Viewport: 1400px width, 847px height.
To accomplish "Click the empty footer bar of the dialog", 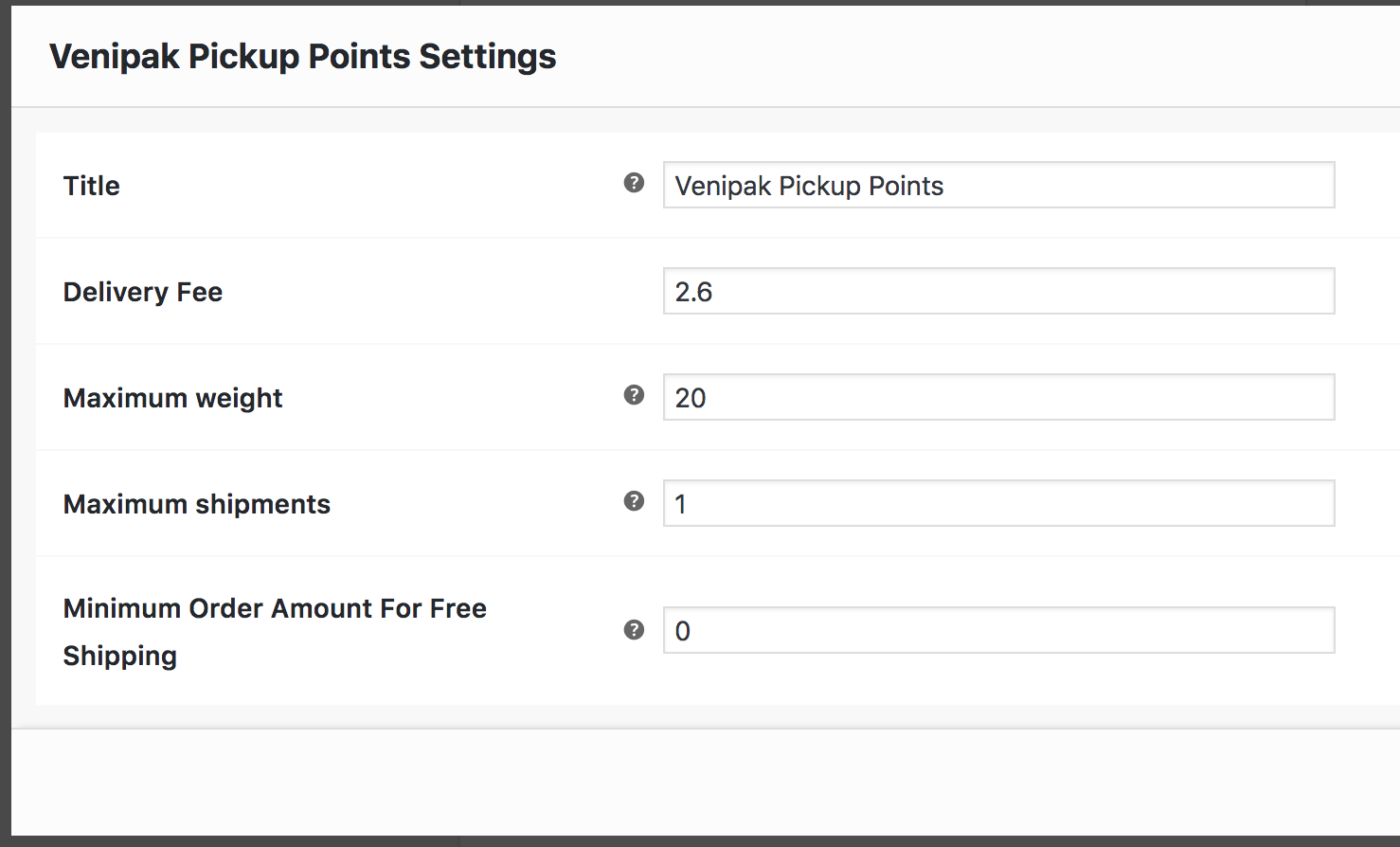I will (701, 782).
